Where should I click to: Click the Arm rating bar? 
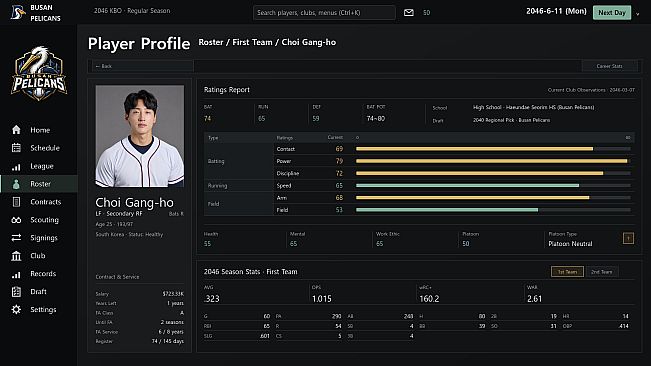coord(493,198)
